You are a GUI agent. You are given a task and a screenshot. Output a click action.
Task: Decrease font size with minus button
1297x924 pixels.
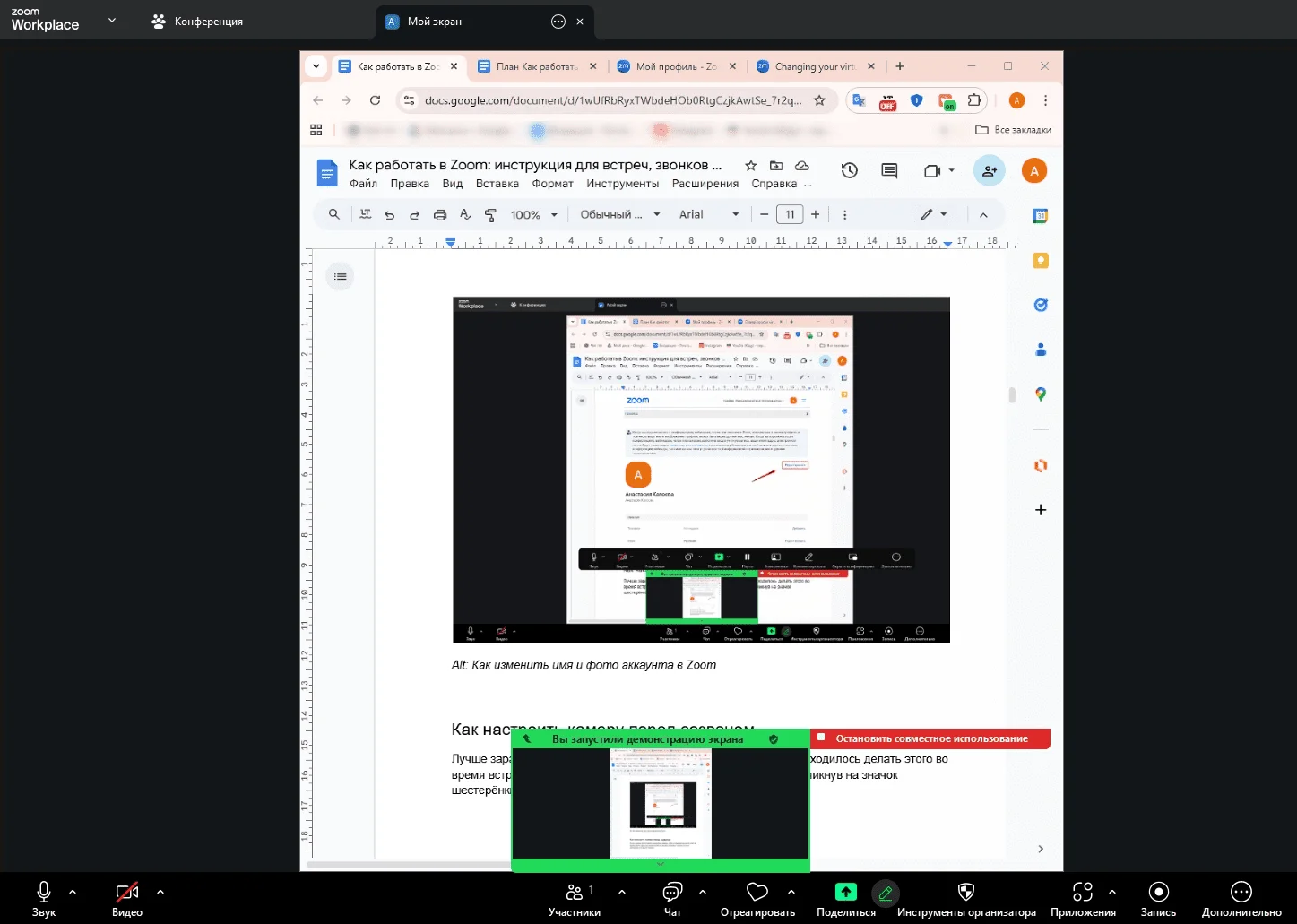pos(764,215)
